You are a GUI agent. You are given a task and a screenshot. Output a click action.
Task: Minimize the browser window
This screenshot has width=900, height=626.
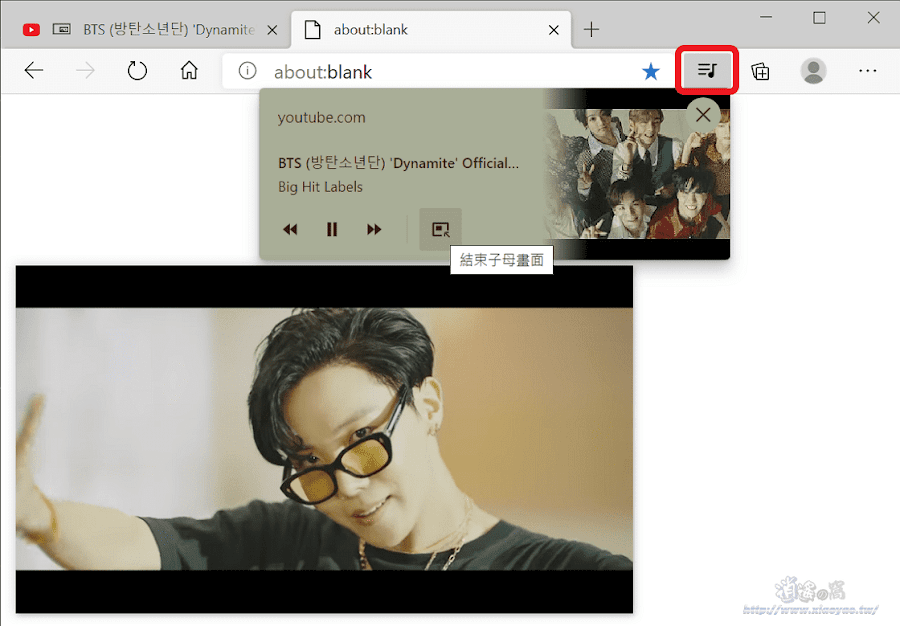[766, 17]
